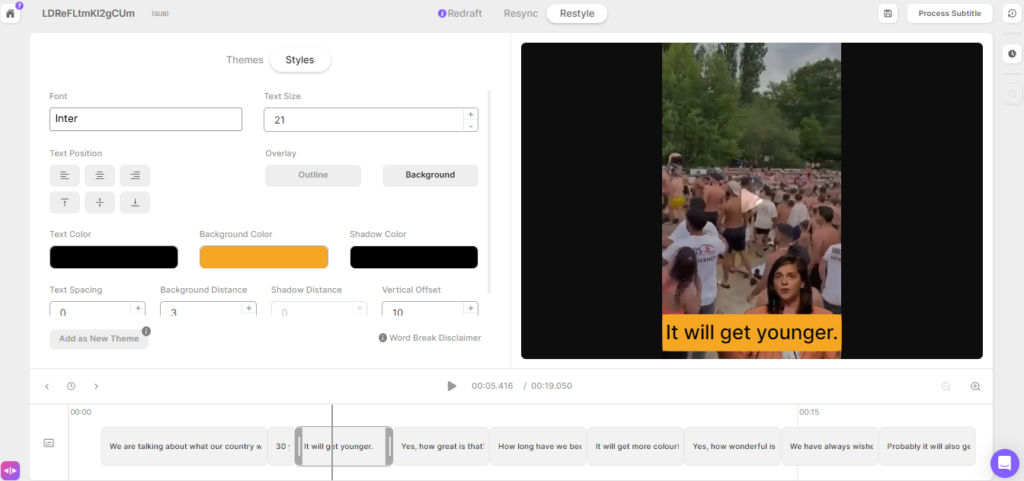Click project name LDReFLtmKI2gCUm
This screenshot has height=481, width=1024.
[x=88, y=13]
